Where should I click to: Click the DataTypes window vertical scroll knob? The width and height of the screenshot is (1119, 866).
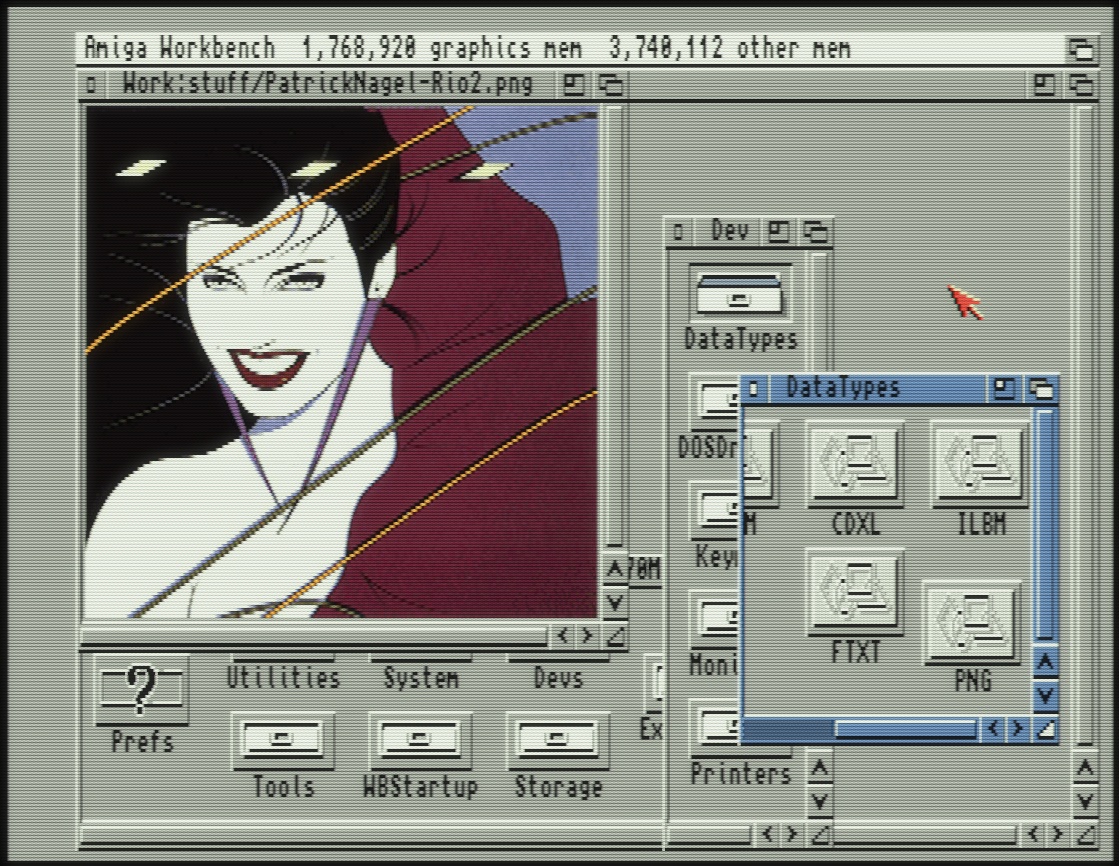(x=1045, y=525)
